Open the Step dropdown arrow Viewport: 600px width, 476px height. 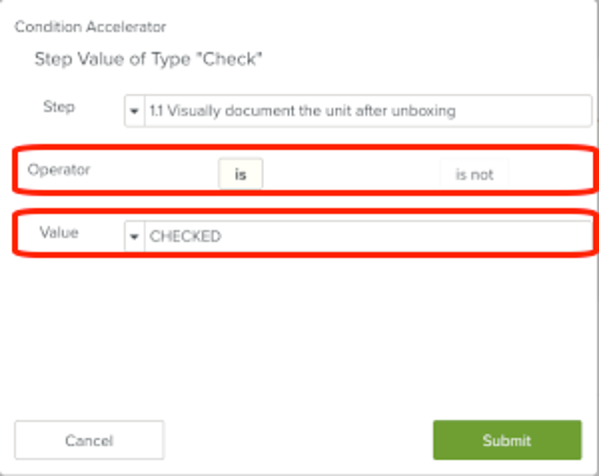(x=134, y=111)
